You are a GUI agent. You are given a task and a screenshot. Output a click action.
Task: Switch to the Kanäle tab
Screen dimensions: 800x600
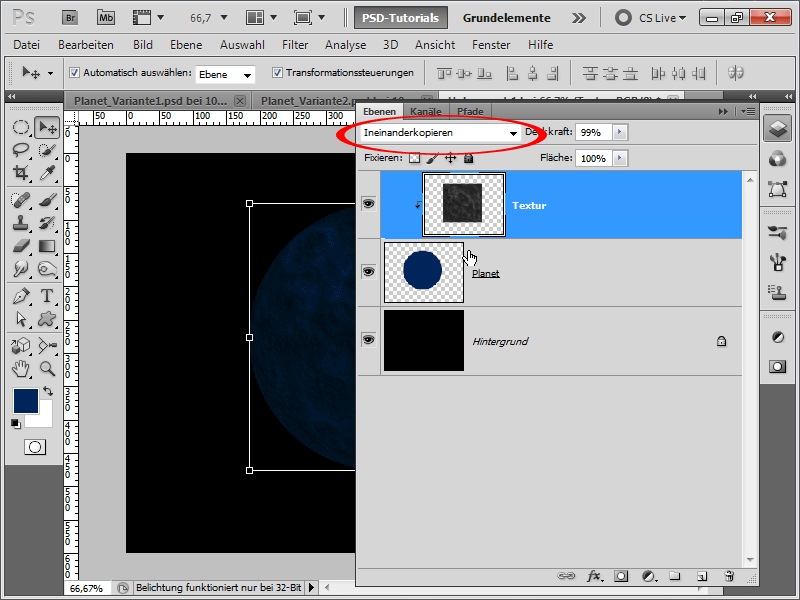tap(426, 111)
